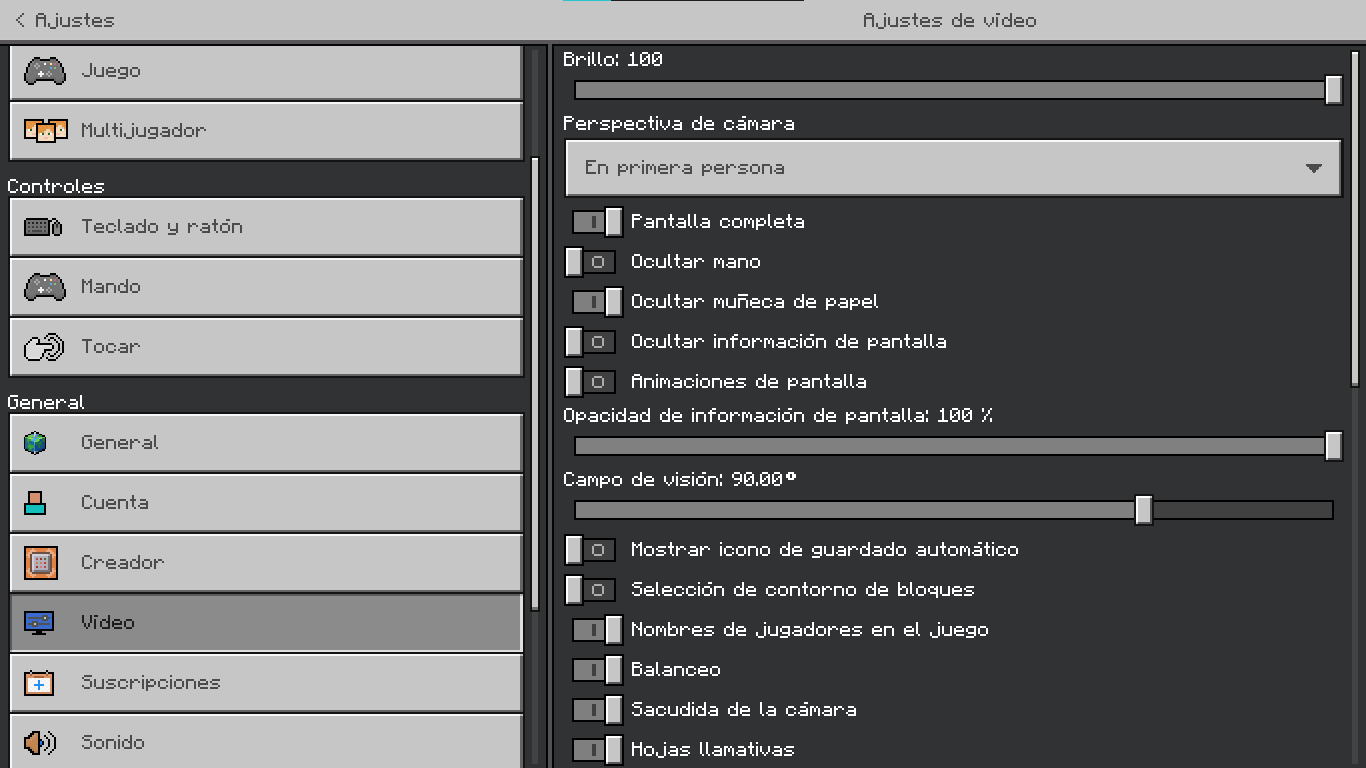Open the Multijugador faces icon

(45, 131)
